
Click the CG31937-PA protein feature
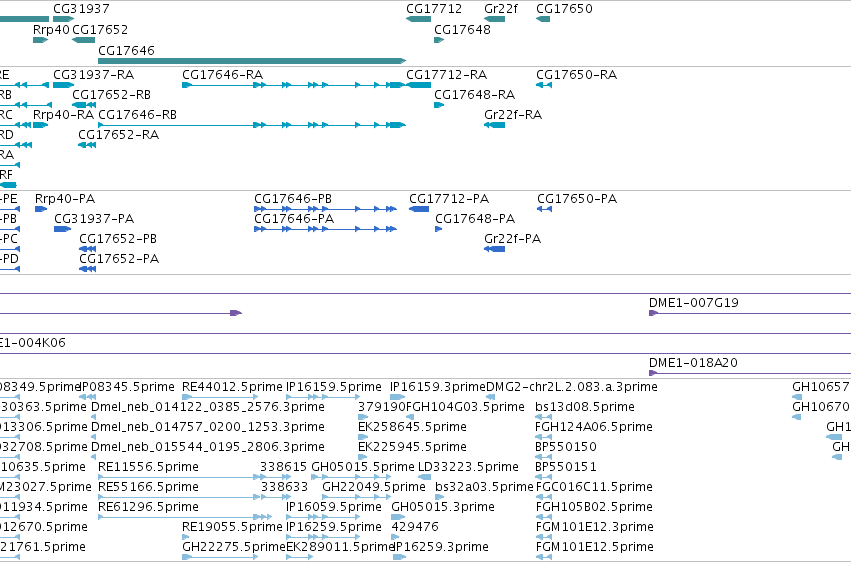pyautogui.click(x=62, y=229)
